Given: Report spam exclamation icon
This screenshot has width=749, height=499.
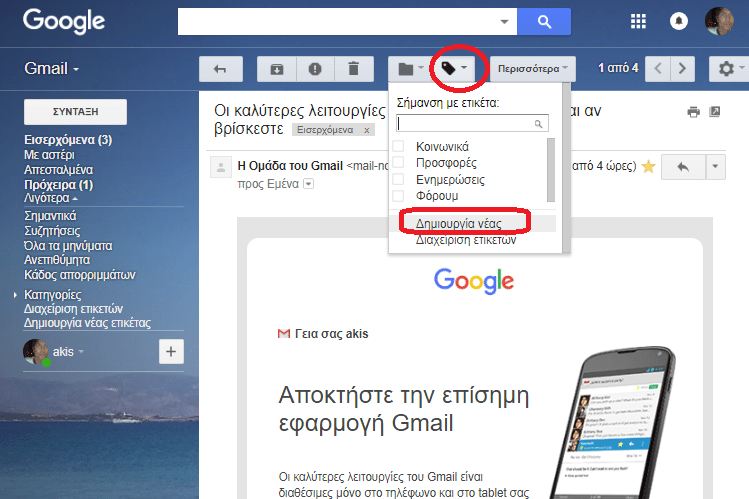Looking at the screenshot, I should coord(315,69).
